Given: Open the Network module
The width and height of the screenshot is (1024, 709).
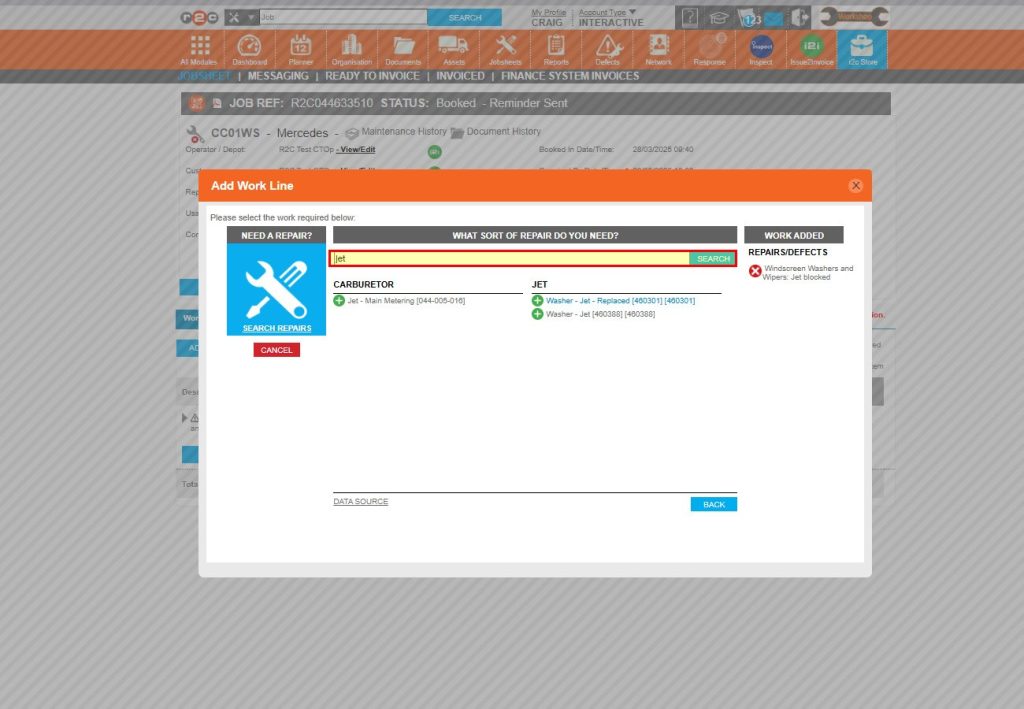Looking at the screenshot, I should (x=659, y=47).
